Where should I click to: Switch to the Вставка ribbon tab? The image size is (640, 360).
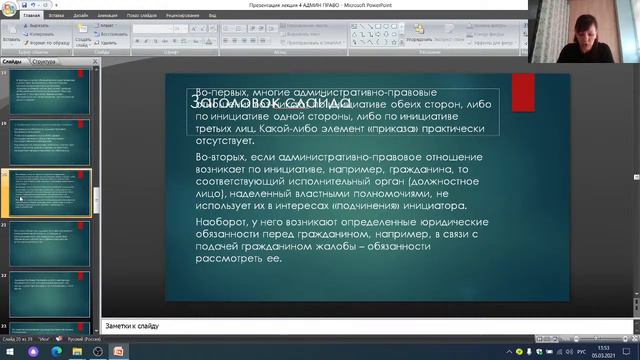(x=56, y=15)
